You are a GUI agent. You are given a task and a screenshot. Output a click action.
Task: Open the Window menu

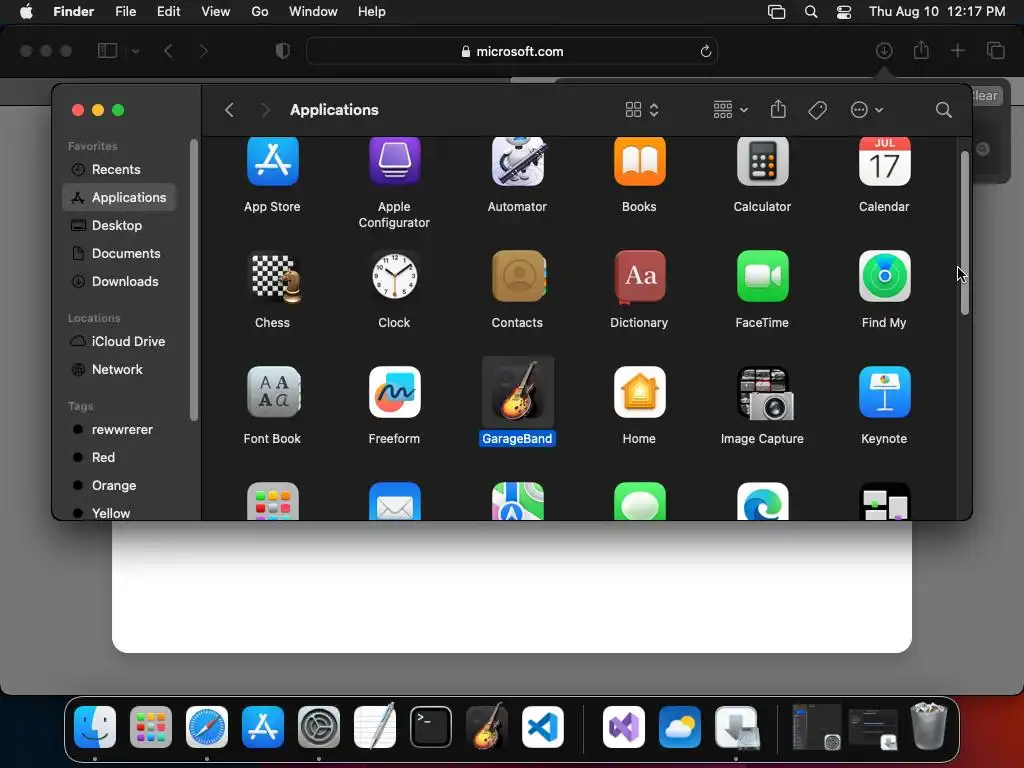pyautogui.click(x=313, y=12)
